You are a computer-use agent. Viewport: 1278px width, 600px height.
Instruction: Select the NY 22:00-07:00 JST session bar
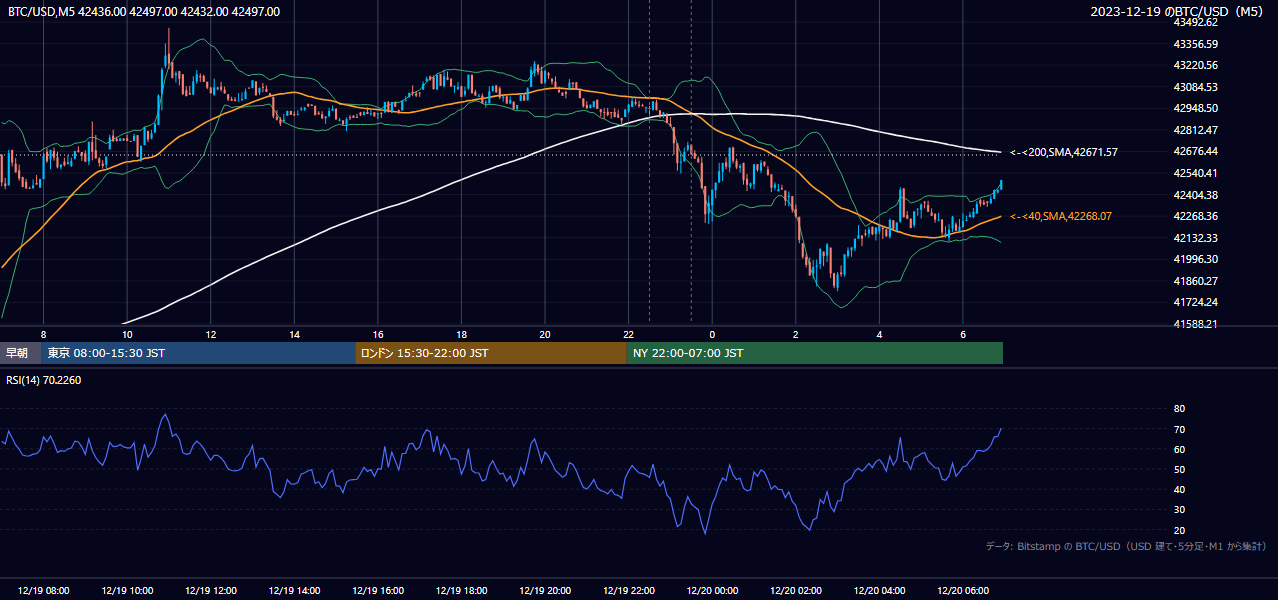point(815,353)
